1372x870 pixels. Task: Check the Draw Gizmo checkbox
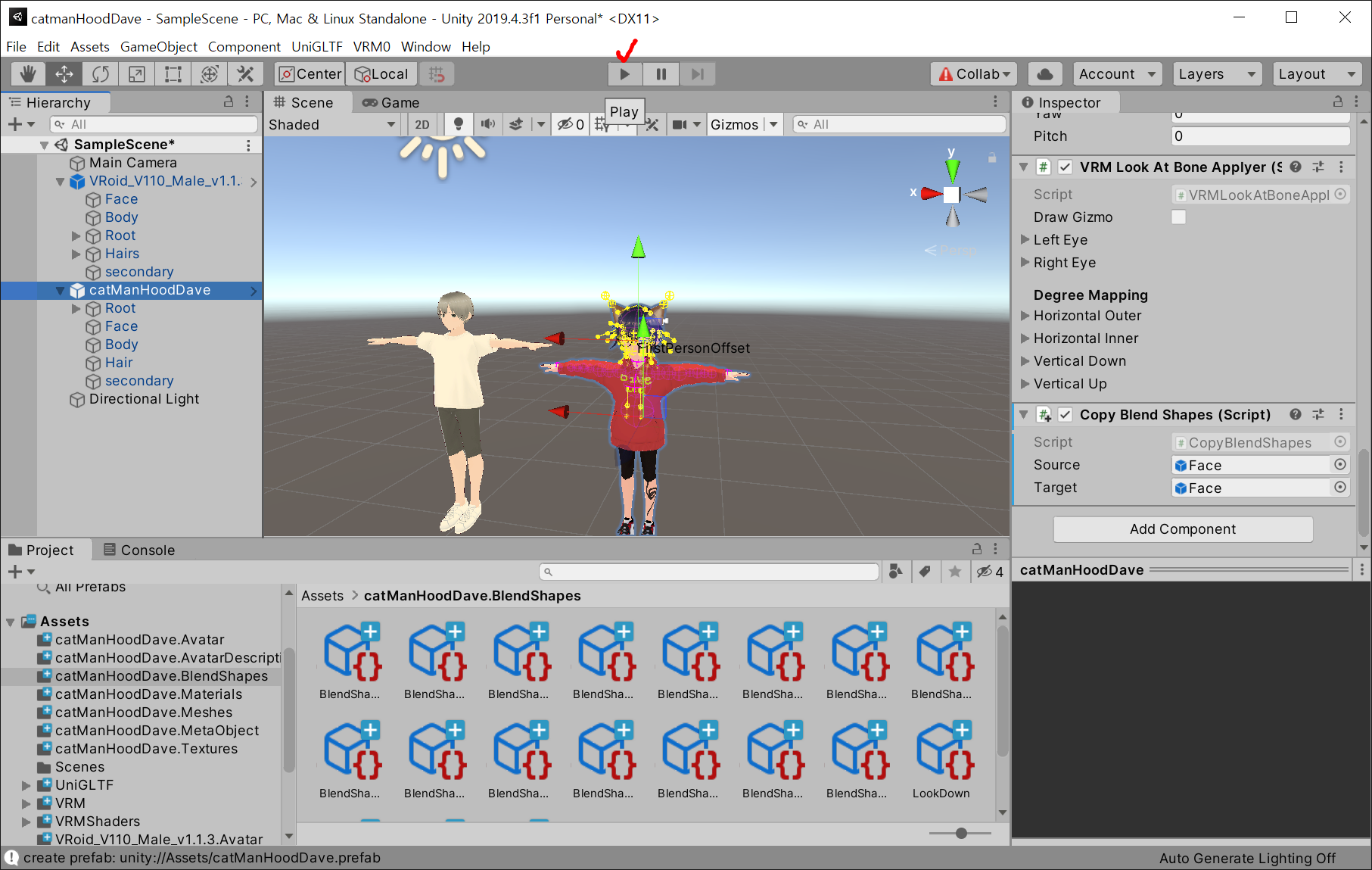click(1178, 217)
